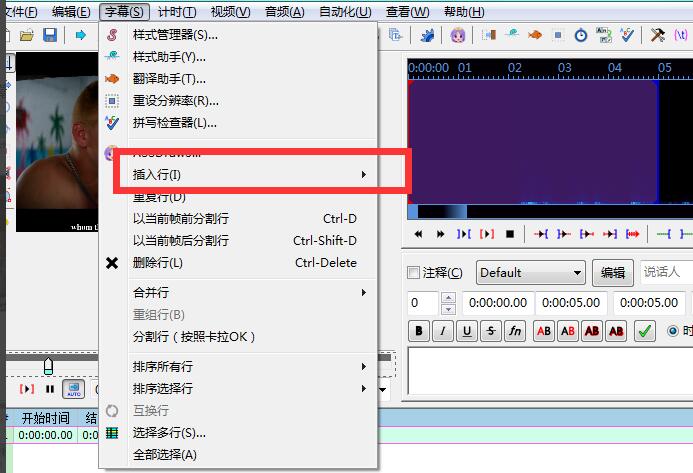Commit the line with green checkmark button
Viewport: 693px width, 473px height.
(x=645, y=331)
